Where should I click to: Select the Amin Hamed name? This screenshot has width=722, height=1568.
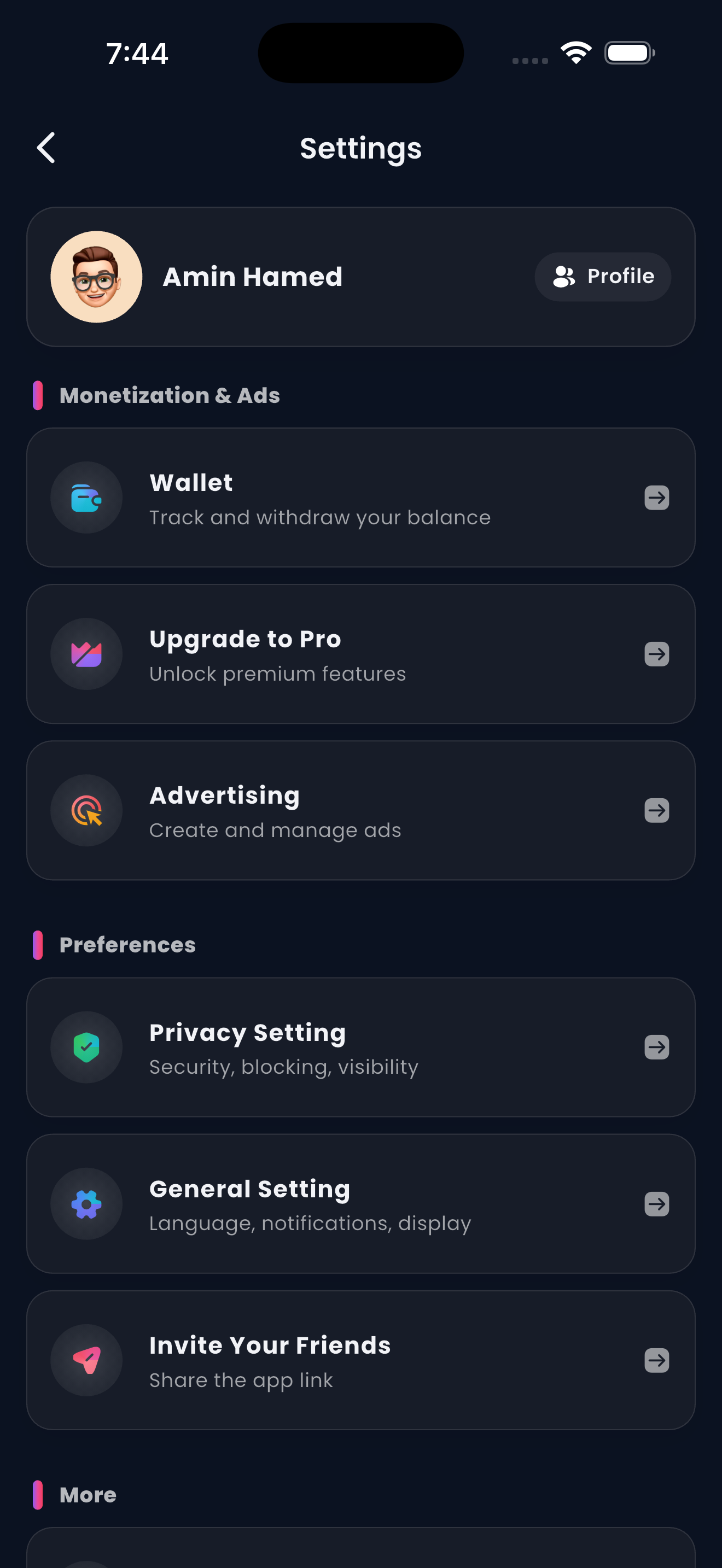pyautogui.click(x=253, y=277)
